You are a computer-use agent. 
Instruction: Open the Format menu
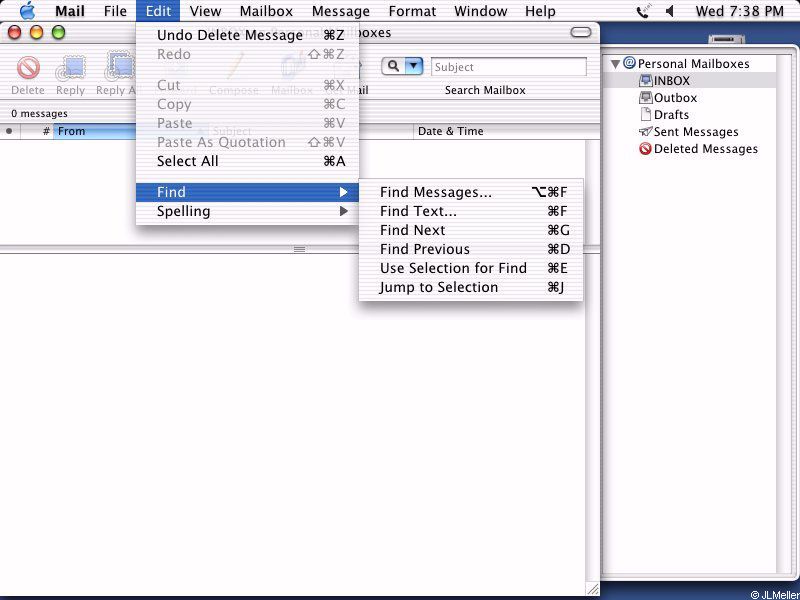[x=412, y=11]
